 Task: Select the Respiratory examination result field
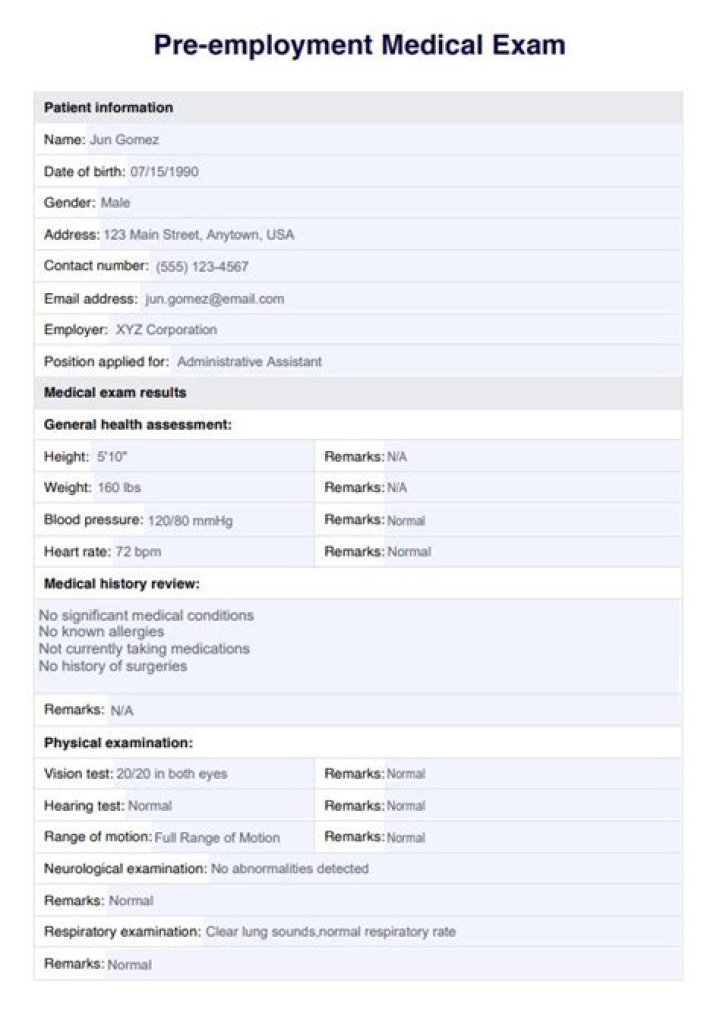coord(330,932)
